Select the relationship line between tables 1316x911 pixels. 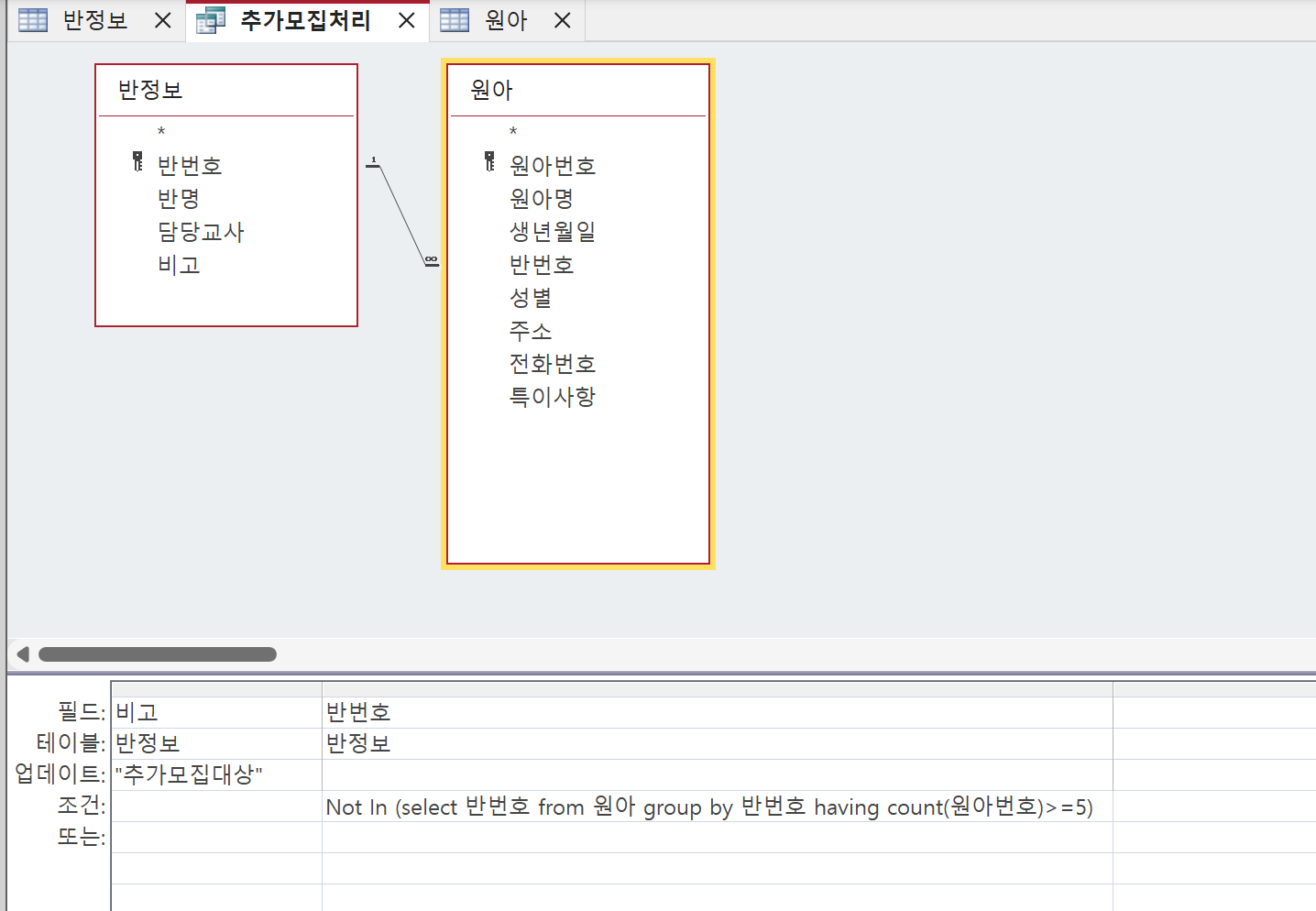401,213
